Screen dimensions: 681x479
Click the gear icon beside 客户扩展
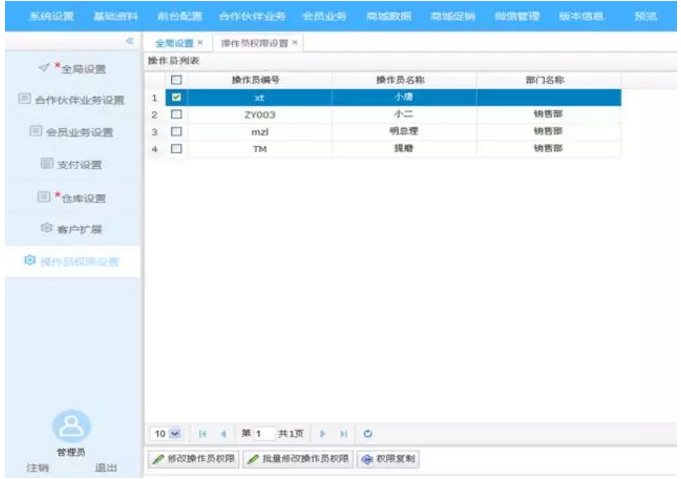click(x=46, y=228)
